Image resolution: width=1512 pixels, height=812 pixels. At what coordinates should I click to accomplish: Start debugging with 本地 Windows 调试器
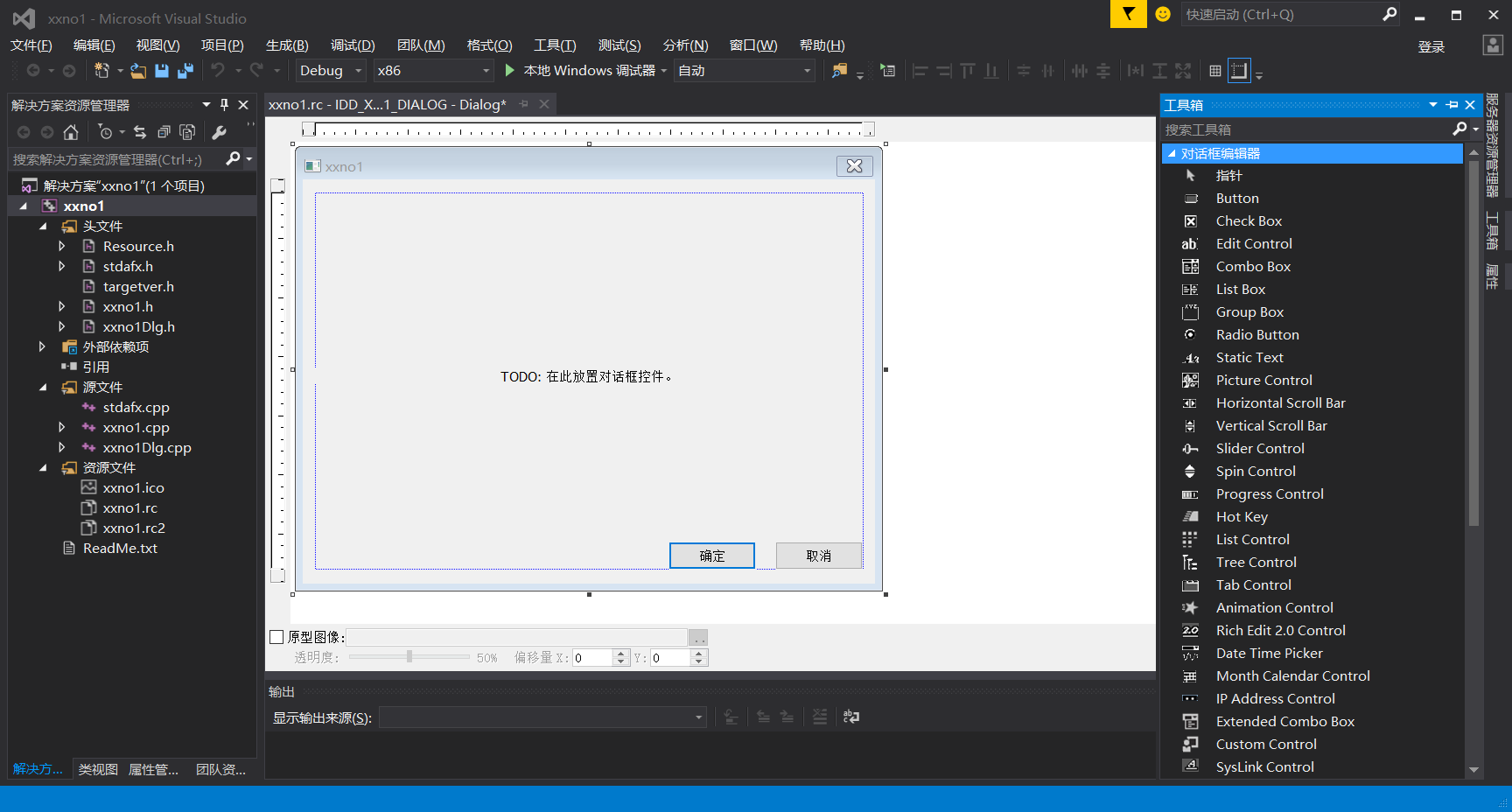(x=584, y=70)
